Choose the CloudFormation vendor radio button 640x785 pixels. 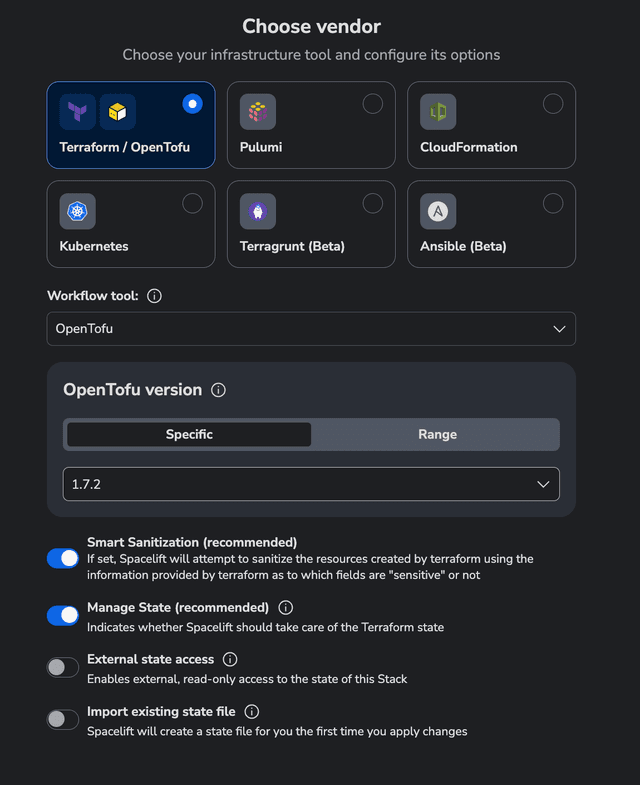[x=553, y=104]
